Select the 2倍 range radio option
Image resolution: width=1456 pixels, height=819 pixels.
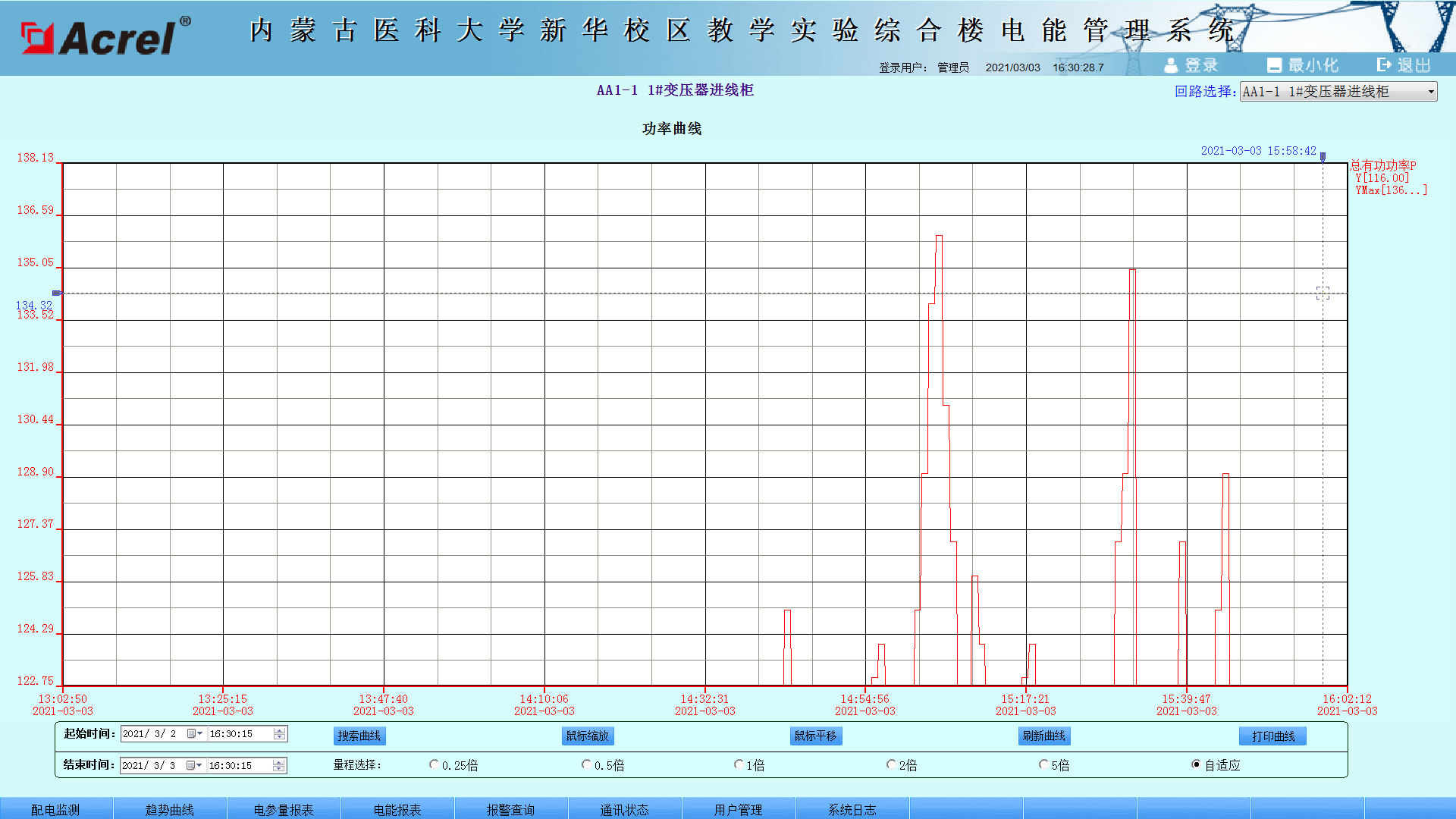(891, 765)
